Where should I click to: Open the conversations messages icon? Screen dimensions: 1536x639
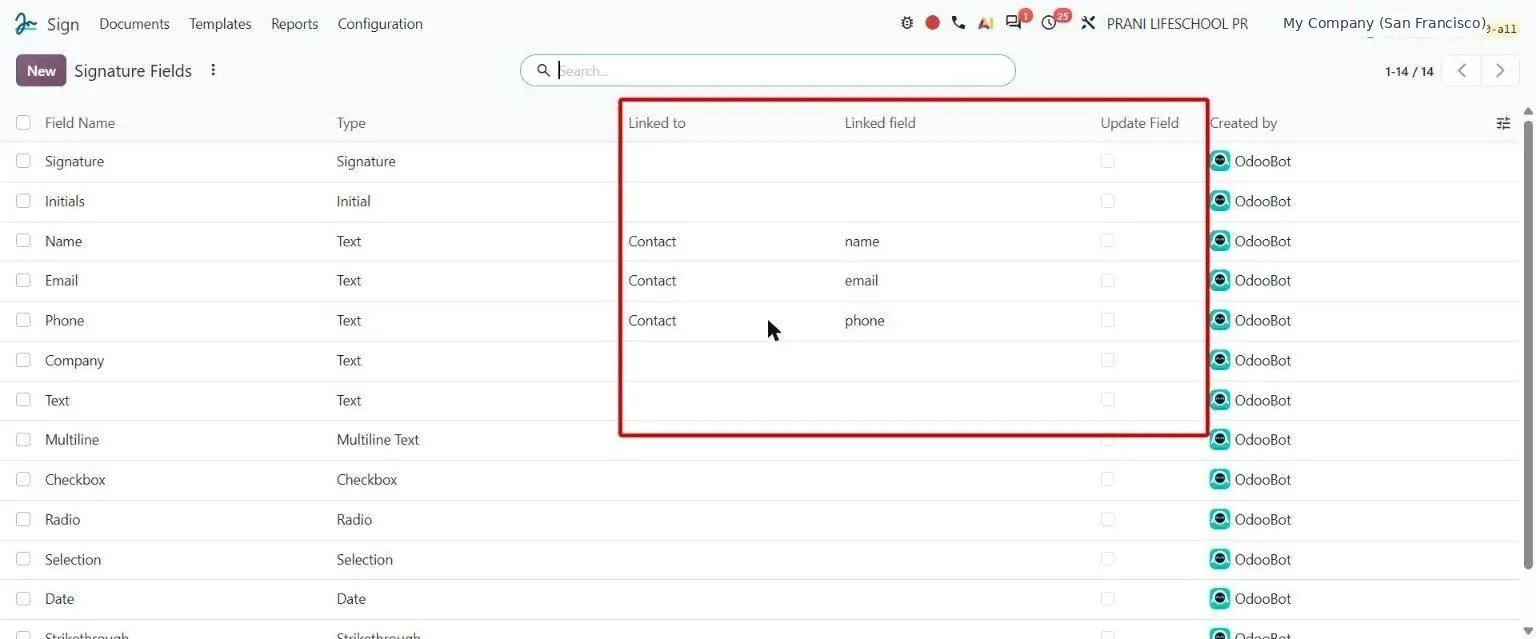[1014, 23]
